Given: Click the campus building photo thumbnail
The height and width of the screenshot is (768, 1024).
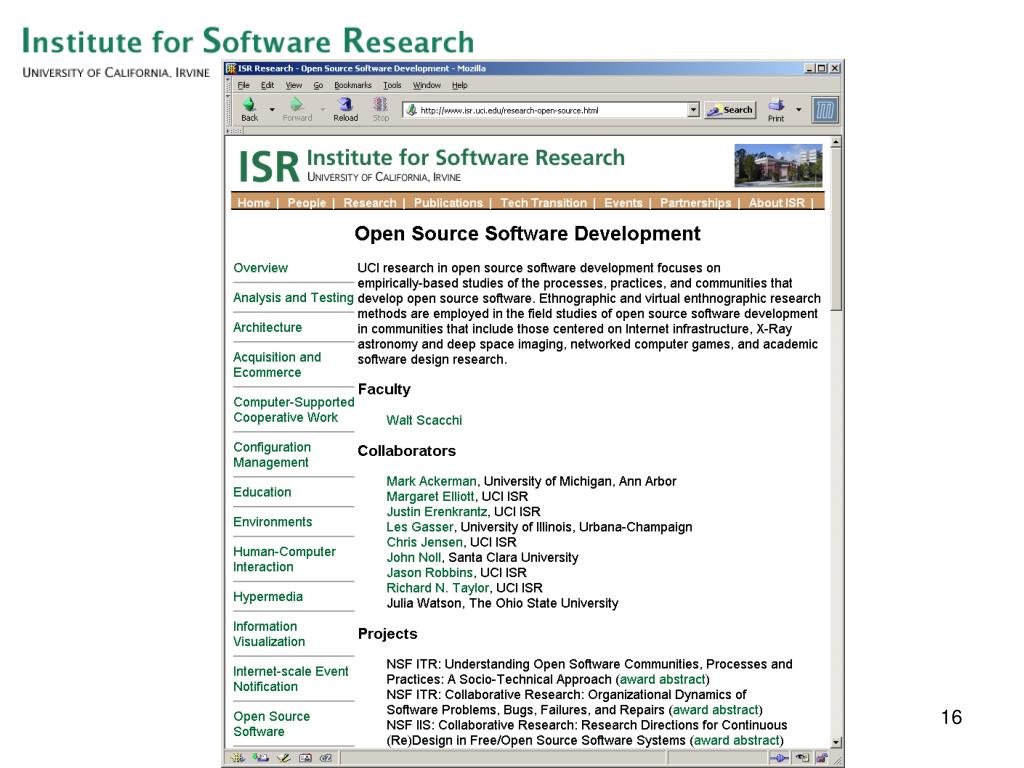Looking at the screenshot, I should click(x=778, y=165).
